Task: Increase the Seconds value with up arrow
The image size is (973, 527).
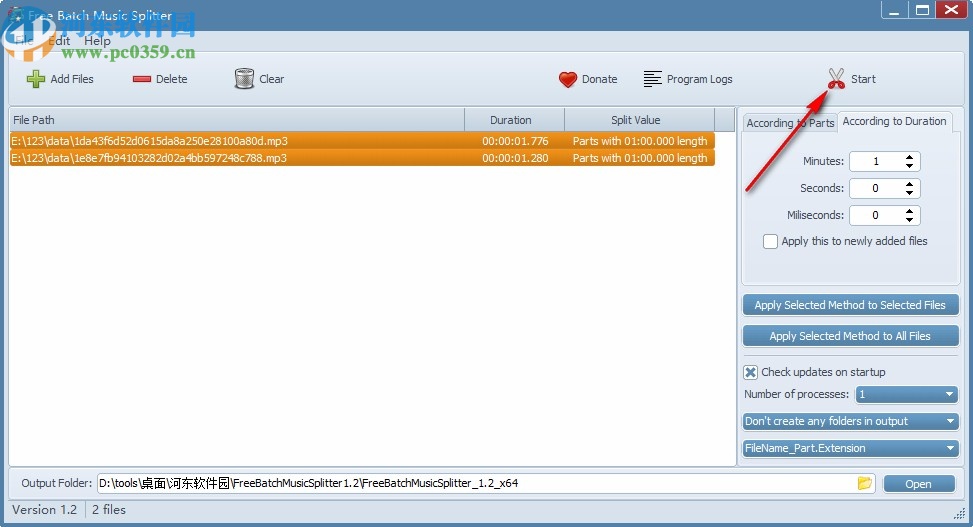Action: 909,184
